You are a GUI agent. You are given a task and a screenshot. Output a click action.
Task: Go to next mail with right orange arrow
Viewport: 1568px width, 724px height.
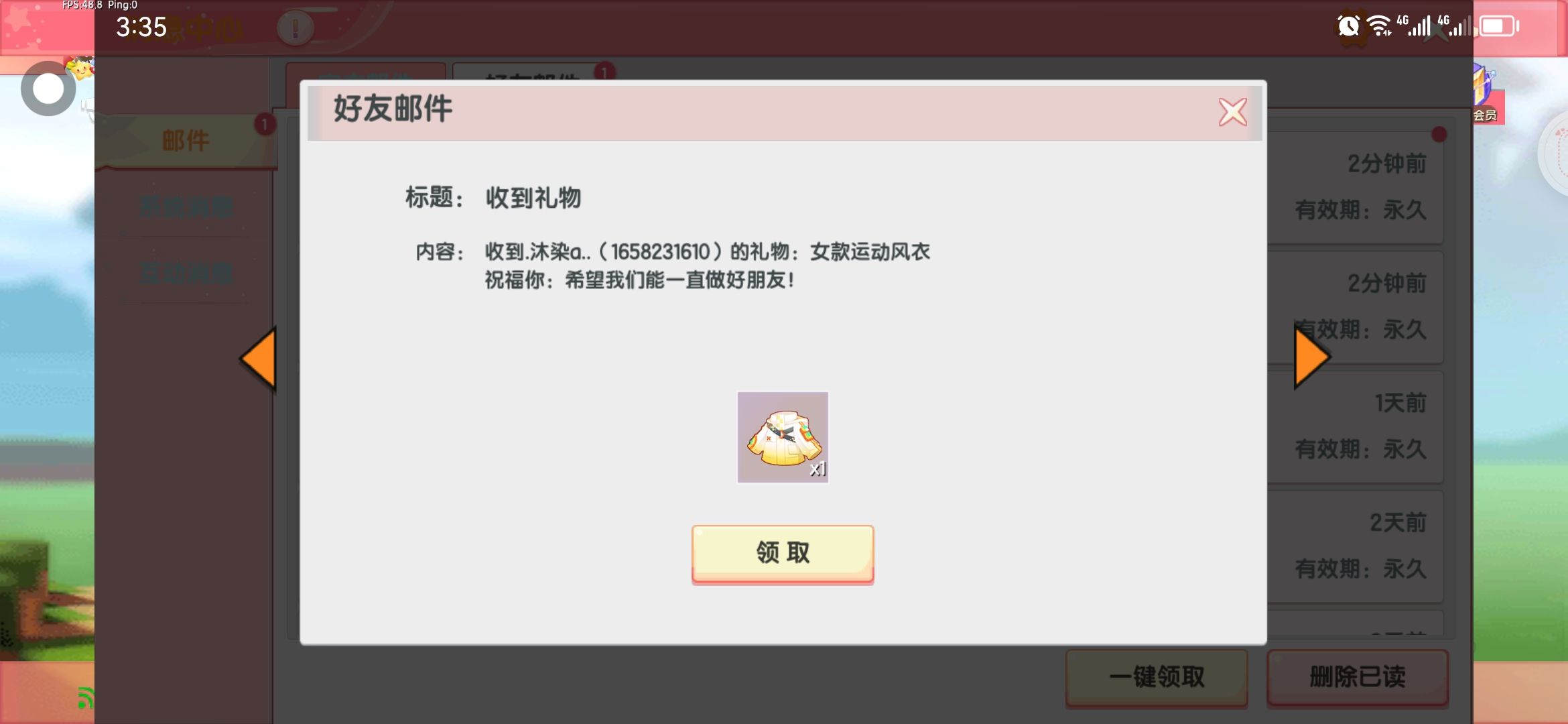tap(1311, 357)
